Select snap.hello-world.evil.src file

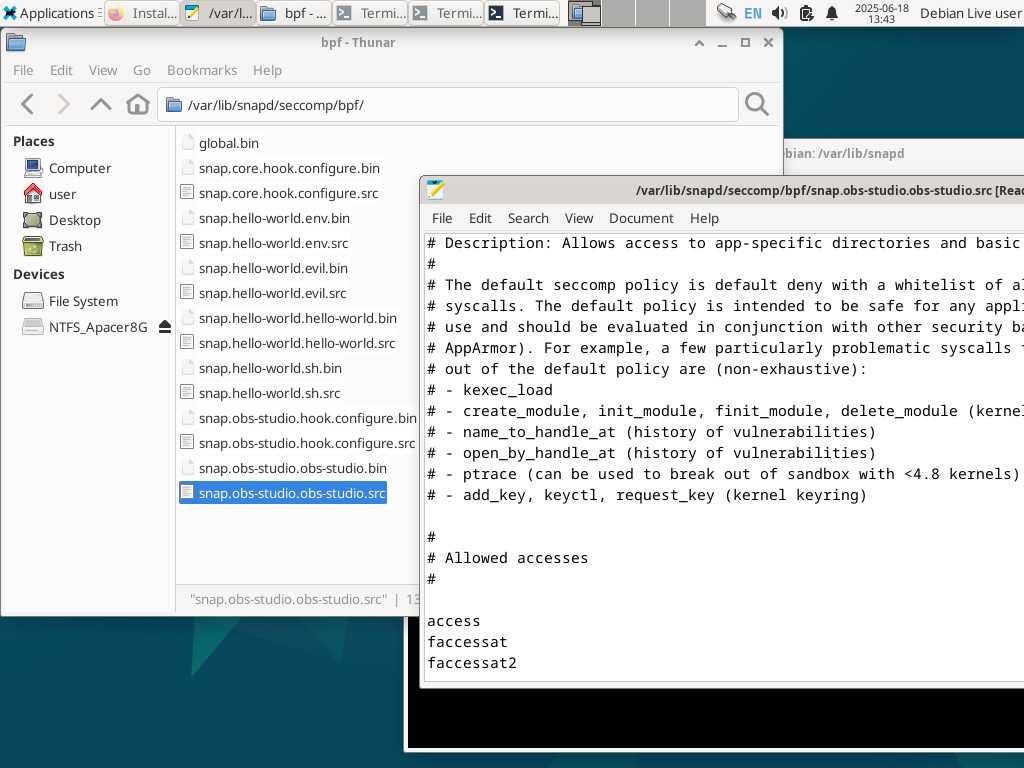point(272,293)
